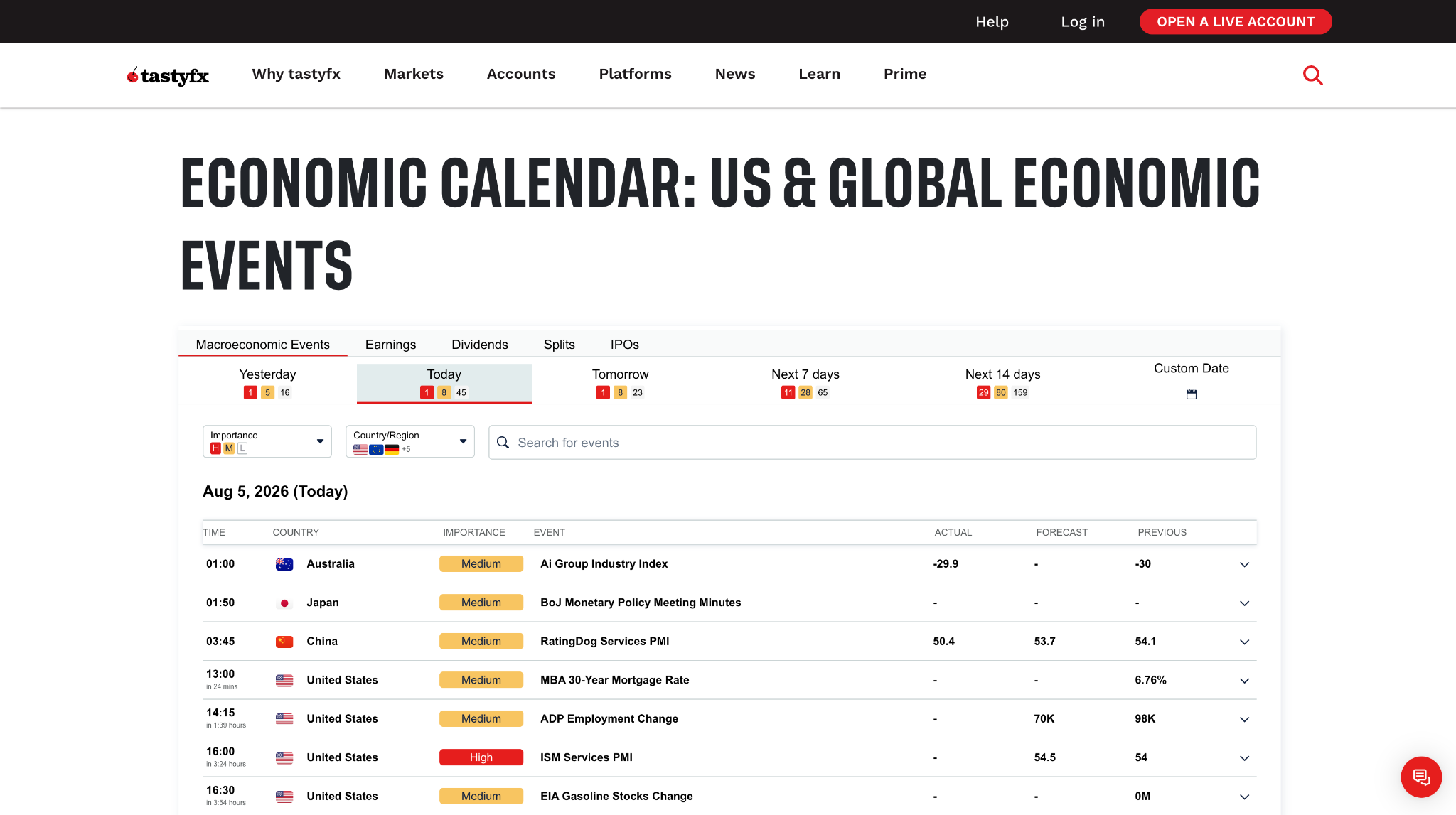The width and height of the screenshot is (1456, 815).
Task: Expand the ADP Employment Change row
Action: click(1244, 719)
